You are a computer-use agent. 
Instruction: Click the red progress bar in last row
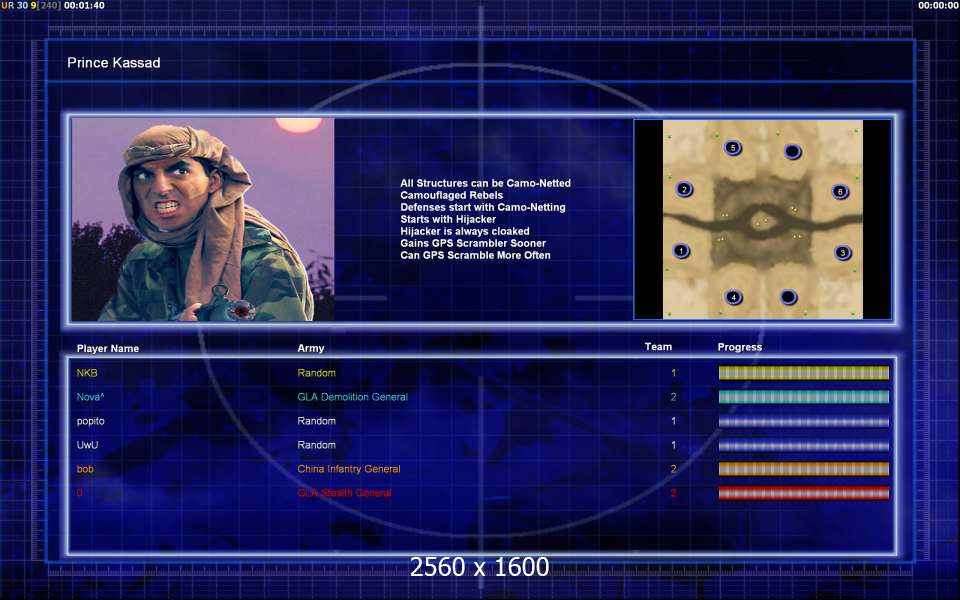(803, 493)
